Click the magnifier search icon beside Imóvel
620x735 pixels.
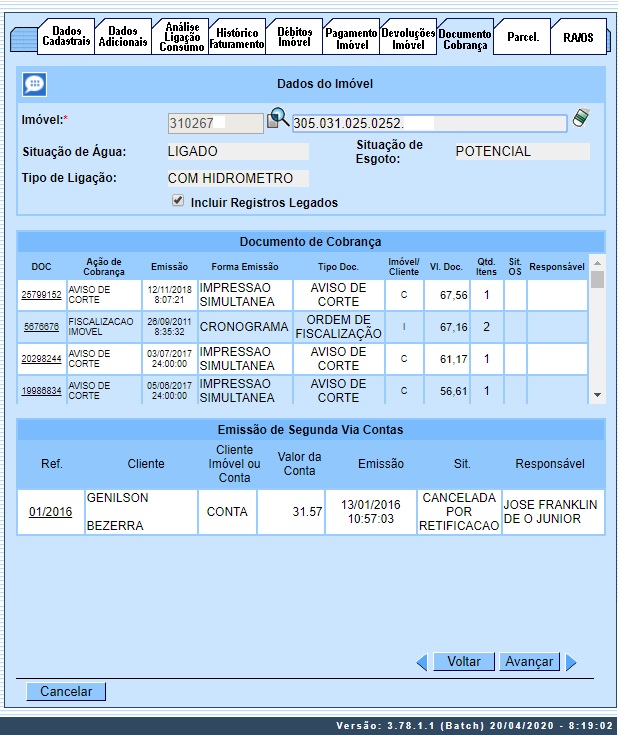pos(278,121)
